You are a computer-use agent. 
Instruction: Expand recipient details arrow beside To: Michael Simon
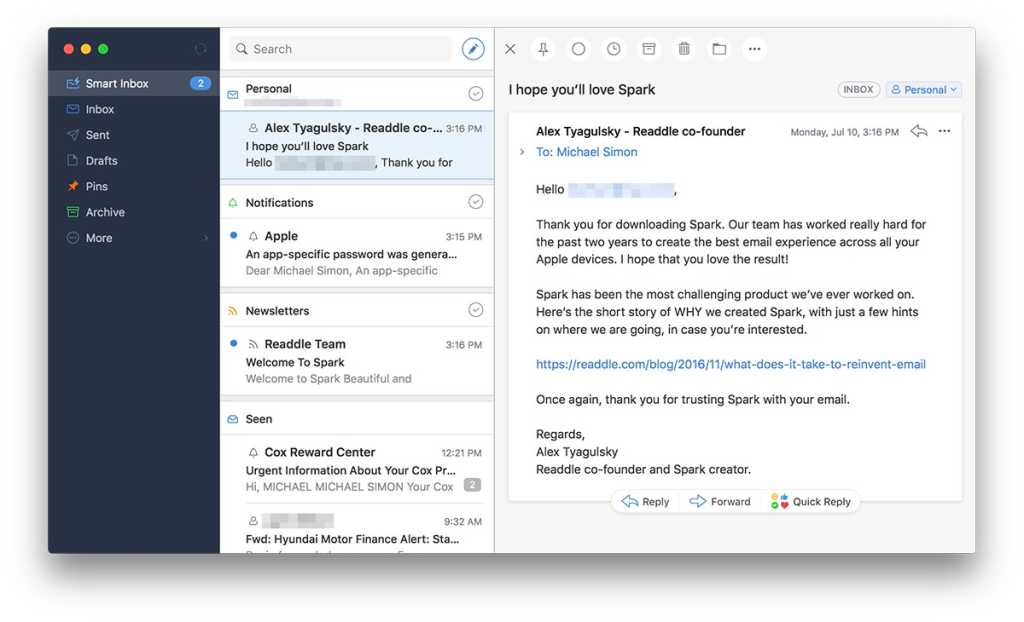click(522, 152)
